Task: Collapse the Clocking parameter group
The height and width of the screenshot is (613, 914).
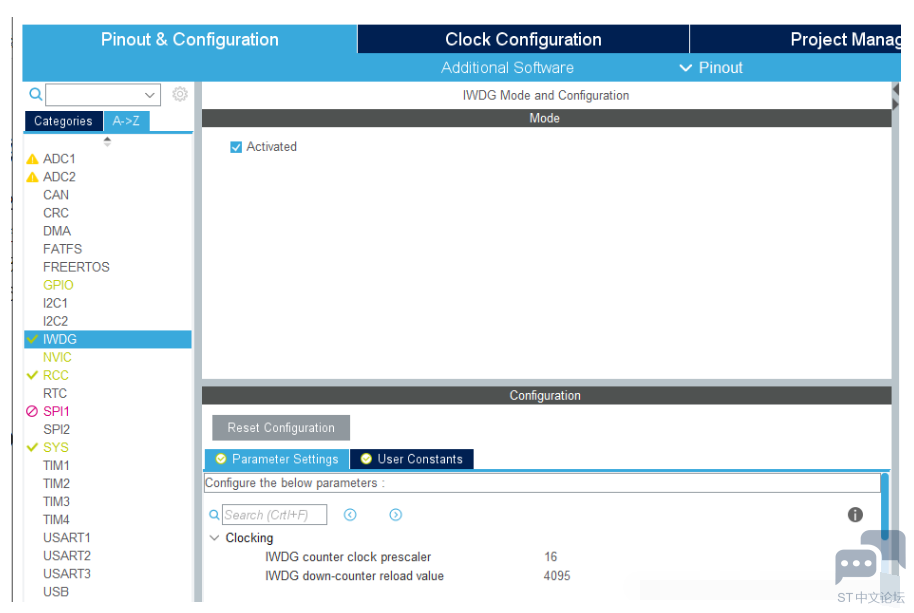Action: (215, 538)
